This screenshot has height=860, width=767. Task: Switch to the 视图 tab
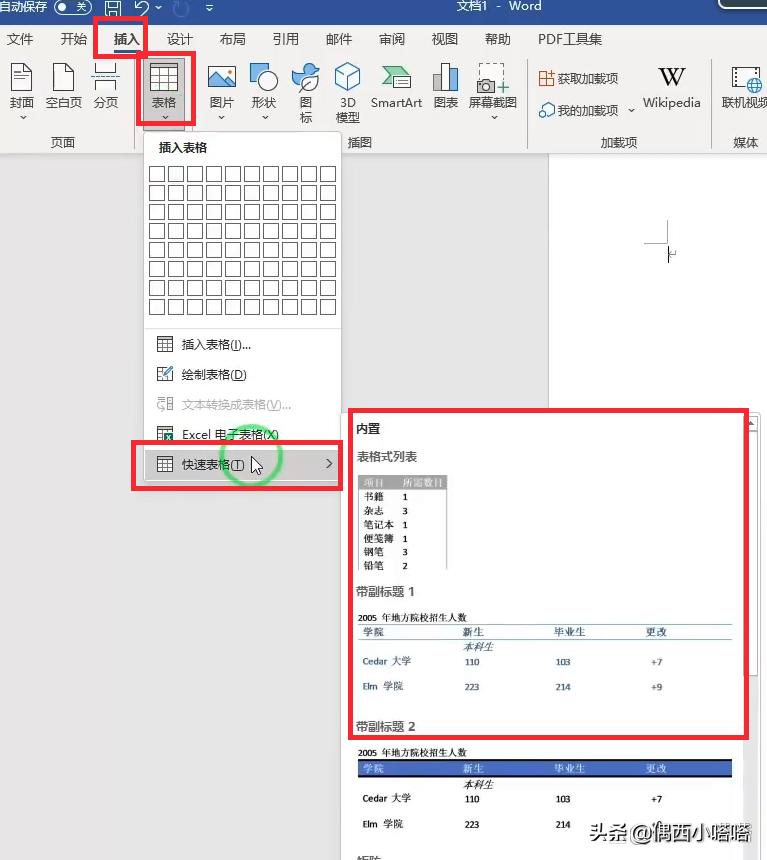pos(445,39)
